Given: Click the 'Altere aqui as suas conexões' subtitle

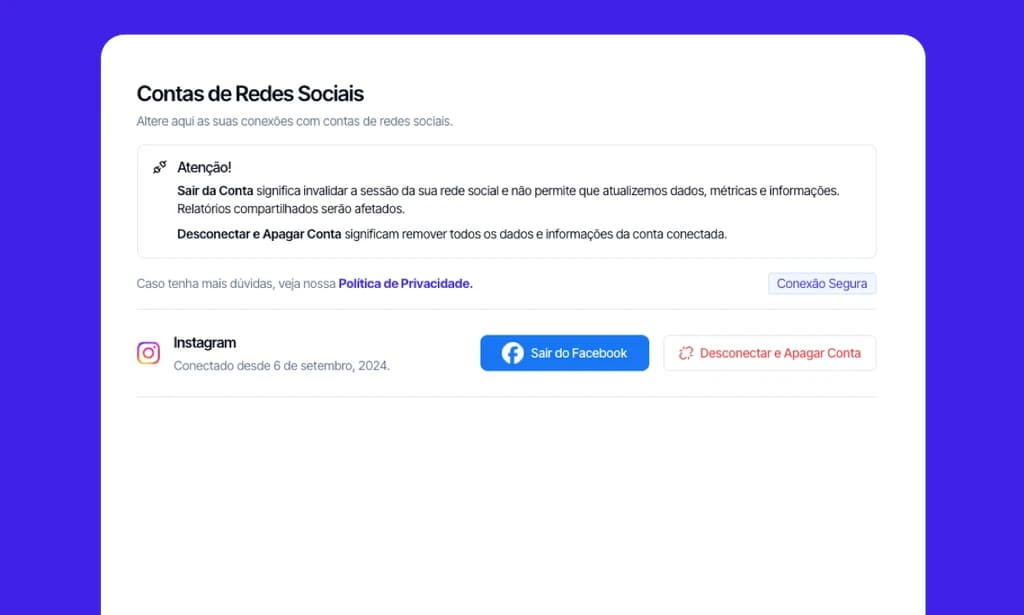Looking at the screenshot, I should click(x=295, y=121).
